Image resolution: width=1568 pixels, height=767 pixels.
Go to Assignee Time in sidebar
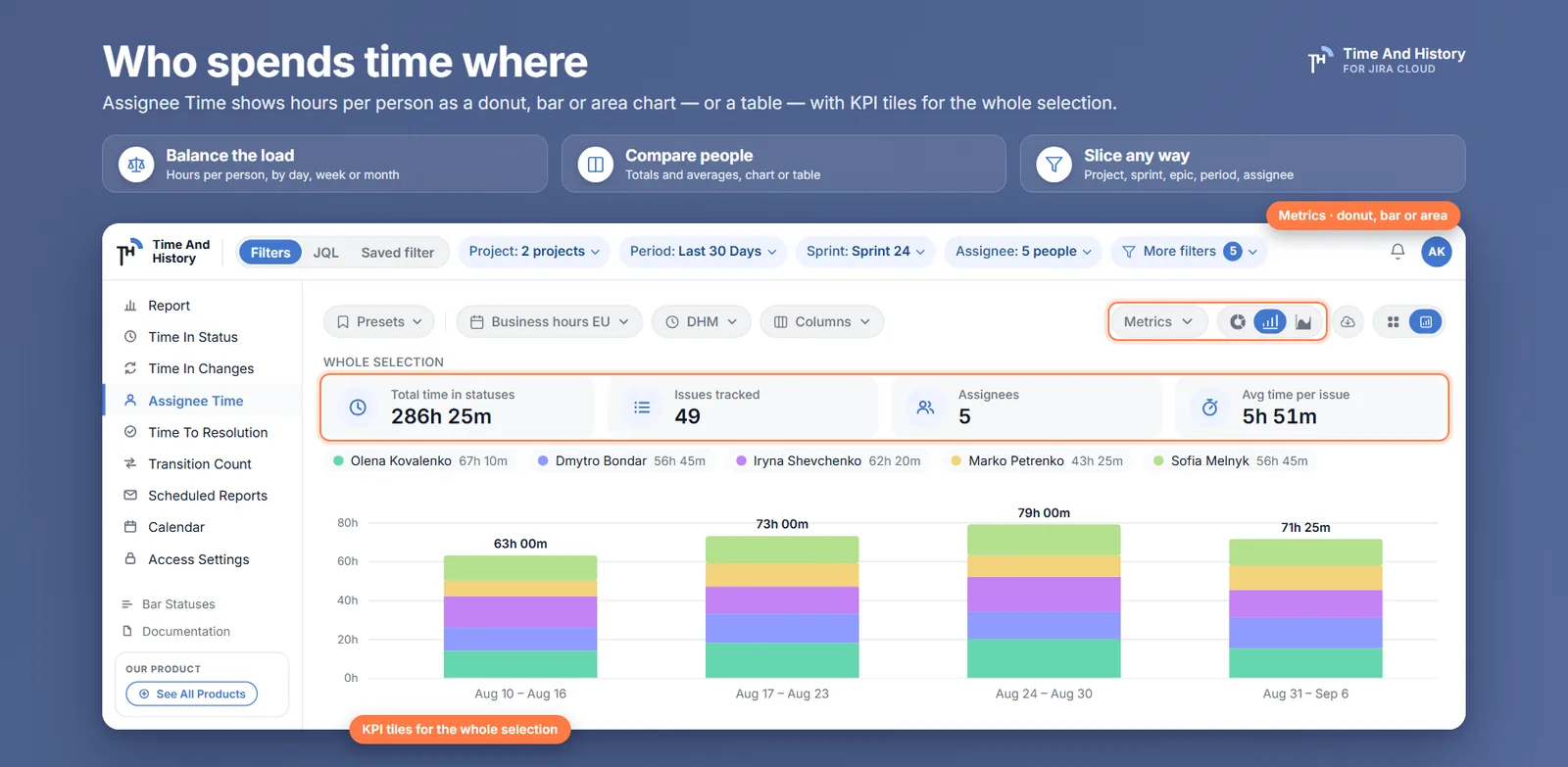pos(196,401)
